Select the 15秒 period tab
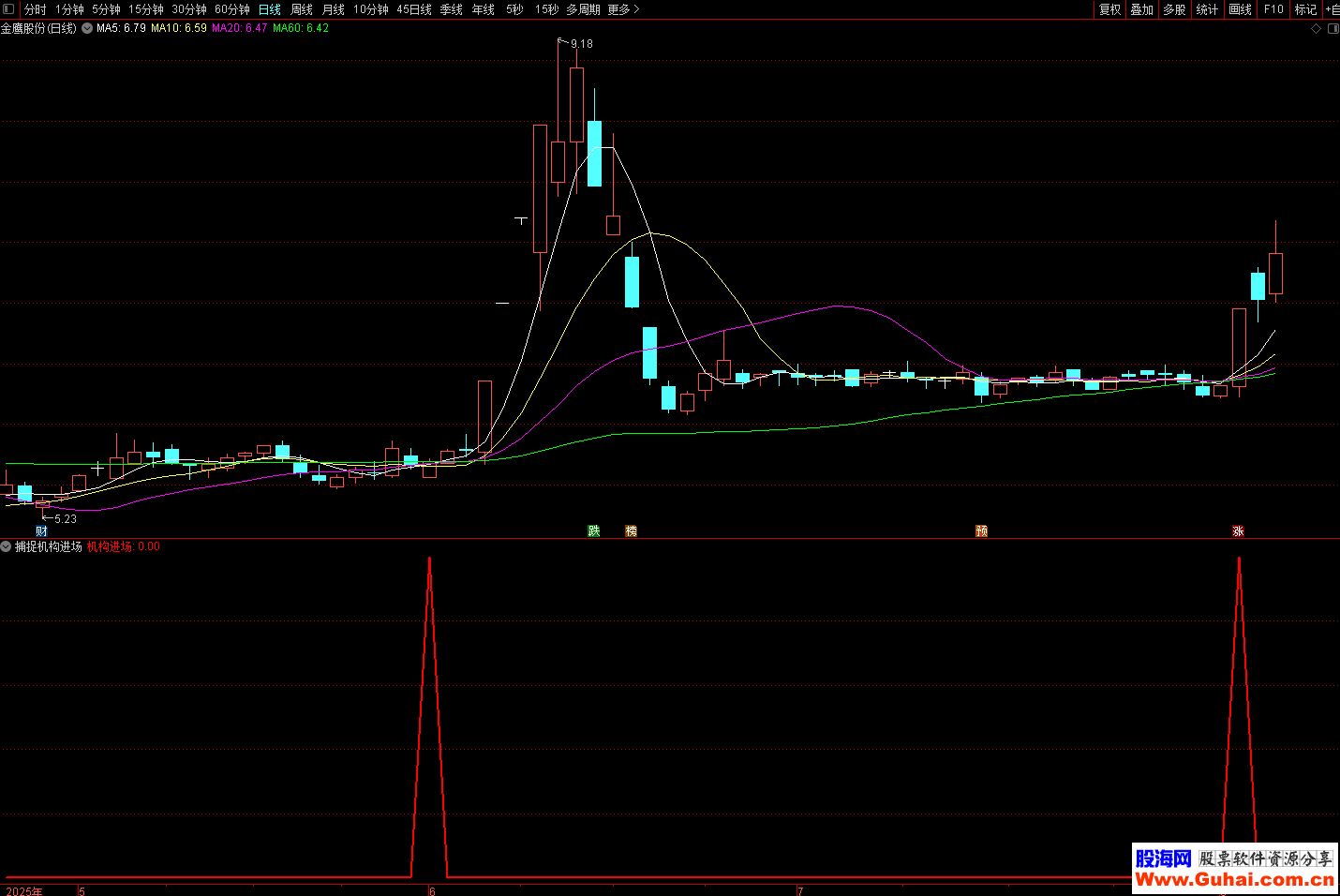This screenshot has width=1340, height=896. click(547, 9)
